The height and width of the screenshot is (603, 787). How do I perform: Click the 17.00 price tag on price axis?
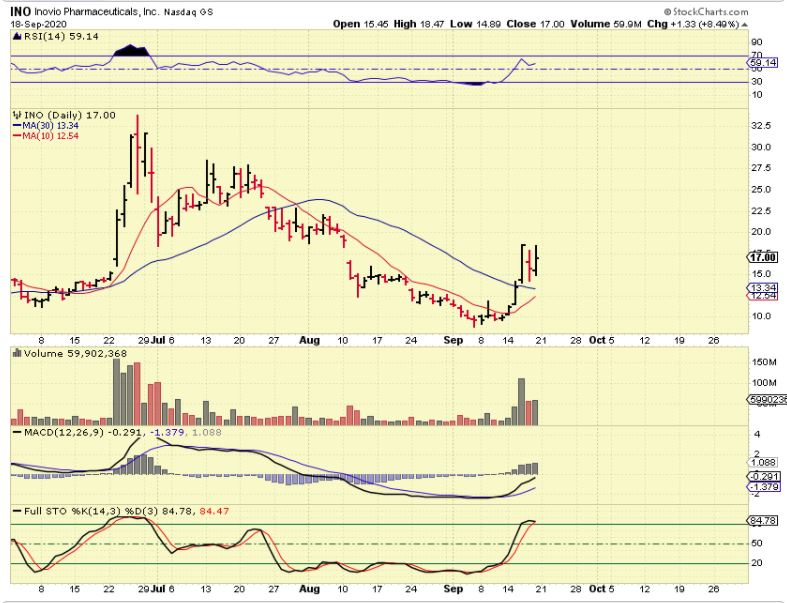763,258
